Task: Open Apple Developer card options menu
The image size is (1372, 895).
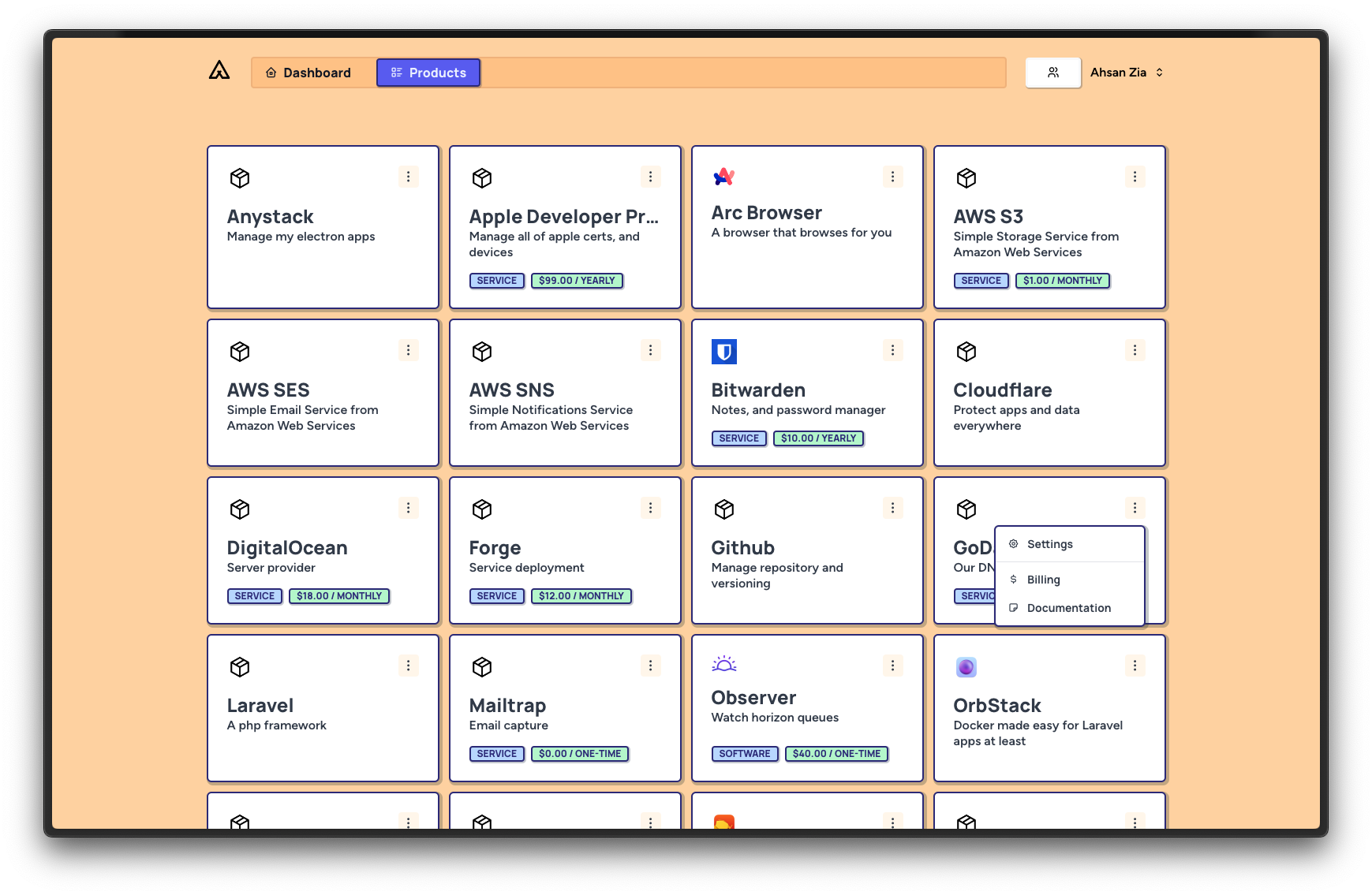Action: pyautogui.click(x=650, y=177)
